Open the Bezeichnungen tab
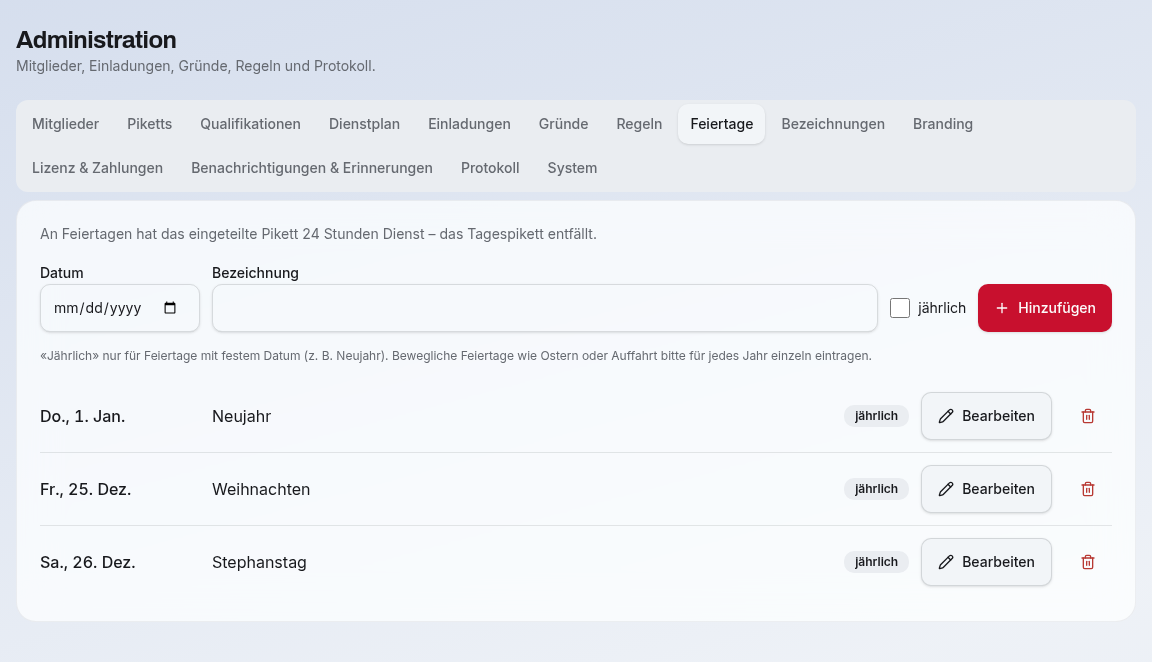 coord(833,124)
